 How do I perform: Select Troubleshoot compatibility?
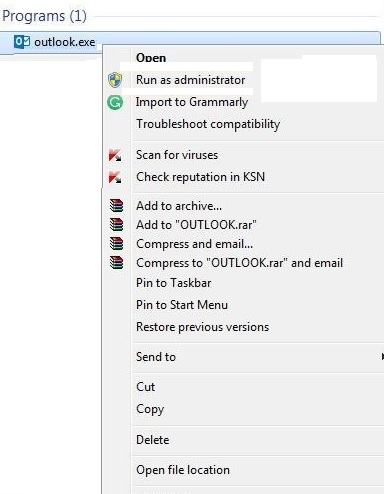point(208,124)
